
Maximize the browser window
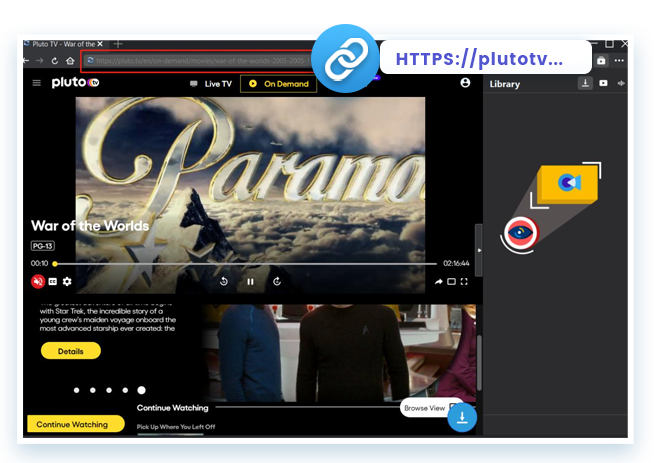click(x=609, y=44)
